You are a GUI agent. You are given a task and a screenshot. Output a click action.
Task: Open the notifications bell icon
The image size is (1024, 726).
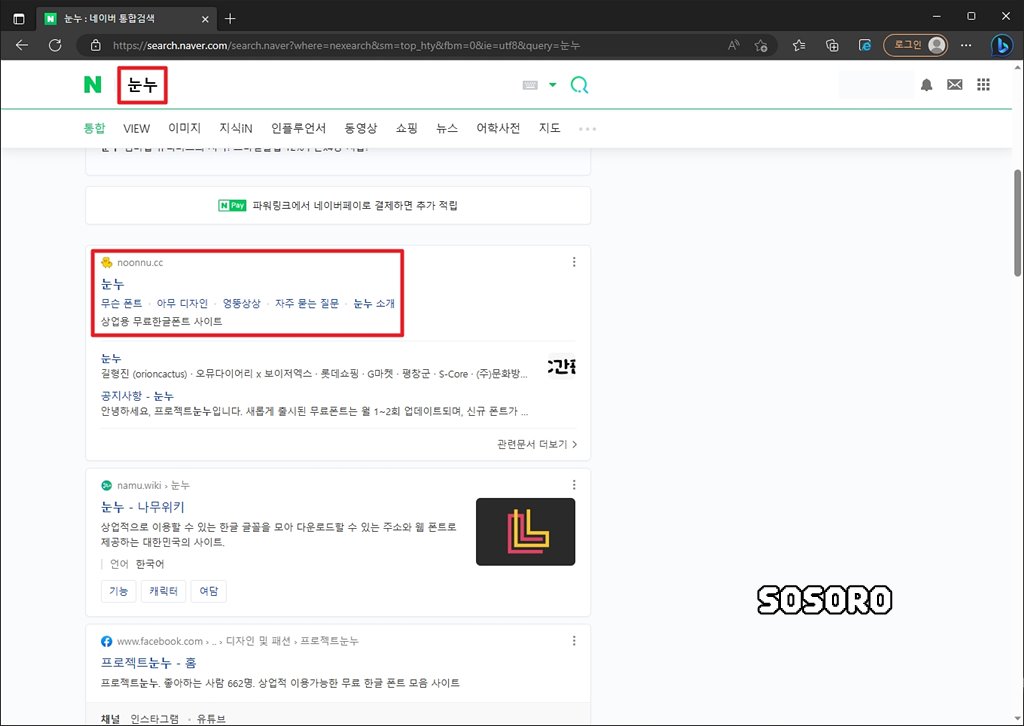[926, 85]
